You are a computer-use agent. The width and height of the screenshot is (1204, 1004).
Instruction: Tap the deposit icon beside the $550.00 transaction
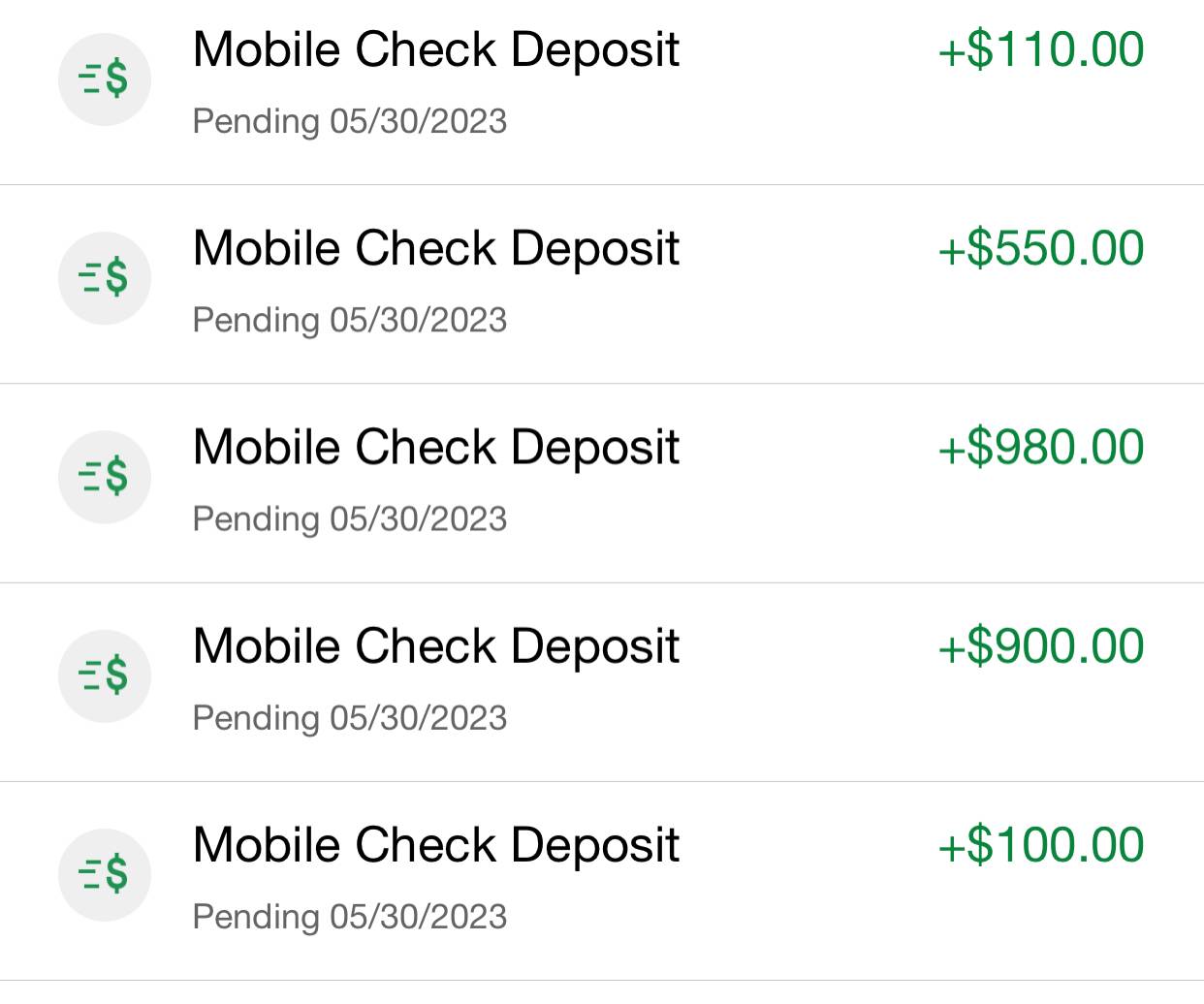pyautogui.click(x=105, y=277)
